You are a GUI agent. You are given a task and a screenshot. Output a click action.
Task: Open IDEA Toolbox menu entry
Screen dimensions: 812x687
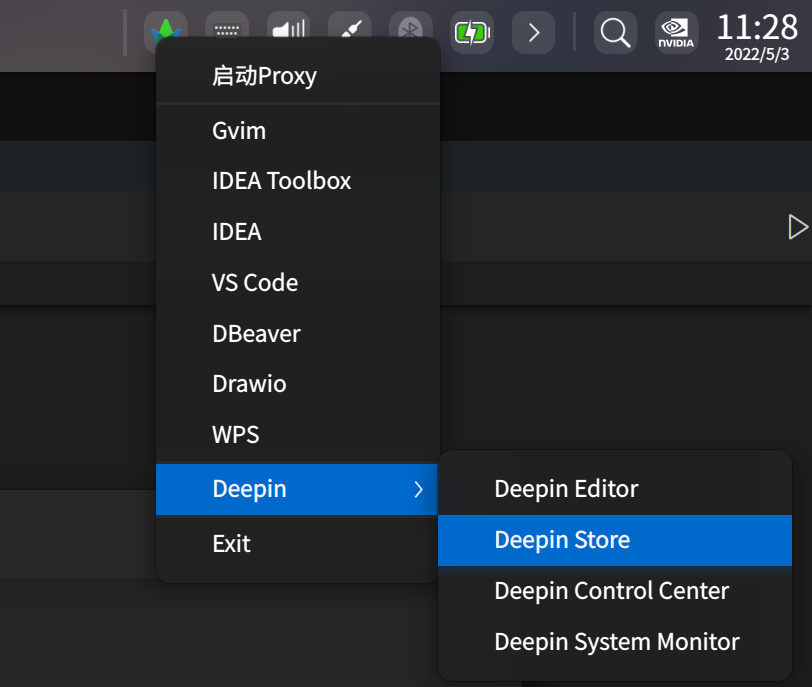[281, 181]
